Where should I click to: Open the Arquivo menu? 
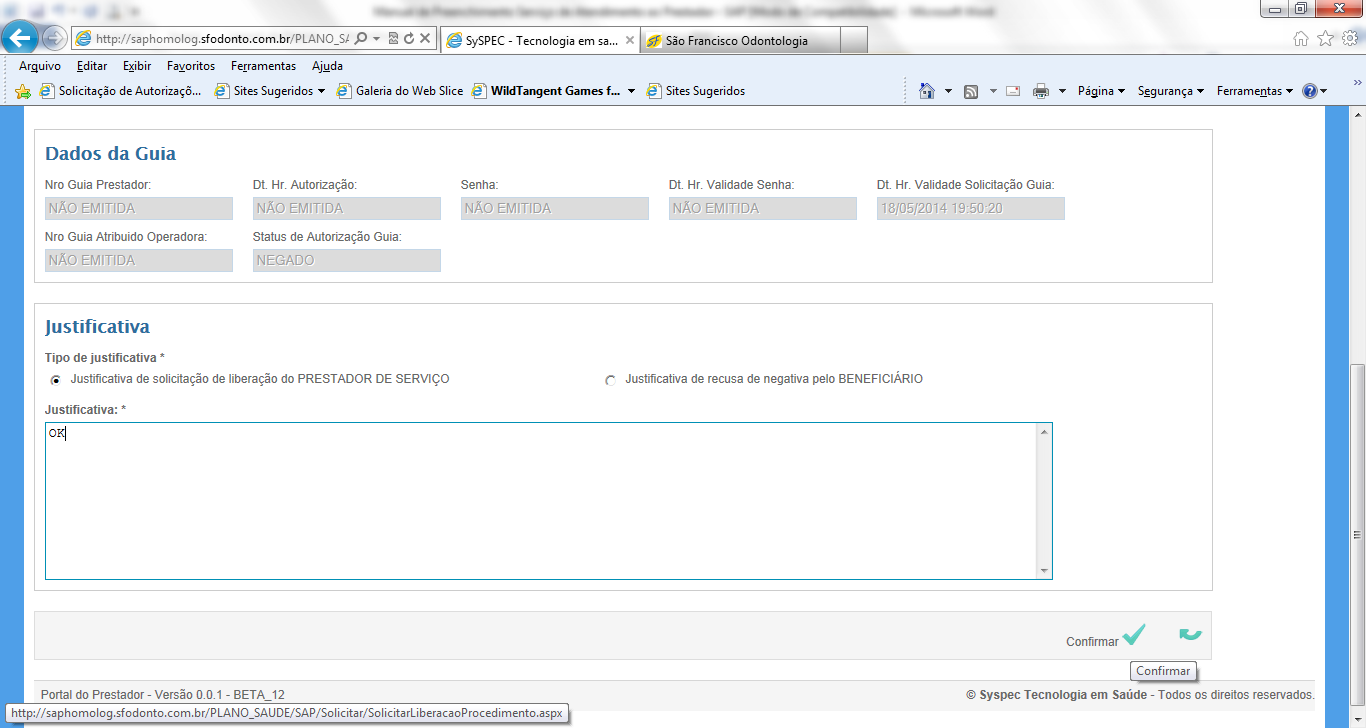coord(40,66)
